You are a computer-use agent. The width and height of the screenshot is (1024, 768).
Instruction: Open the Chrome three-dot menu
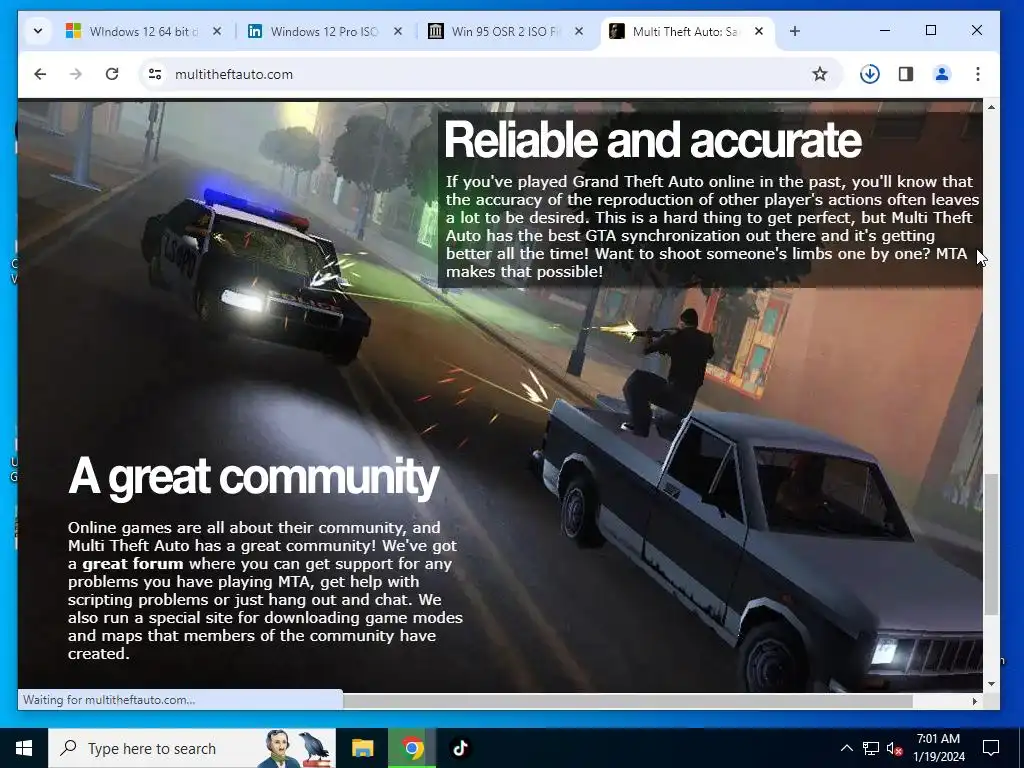click(978, 74)
